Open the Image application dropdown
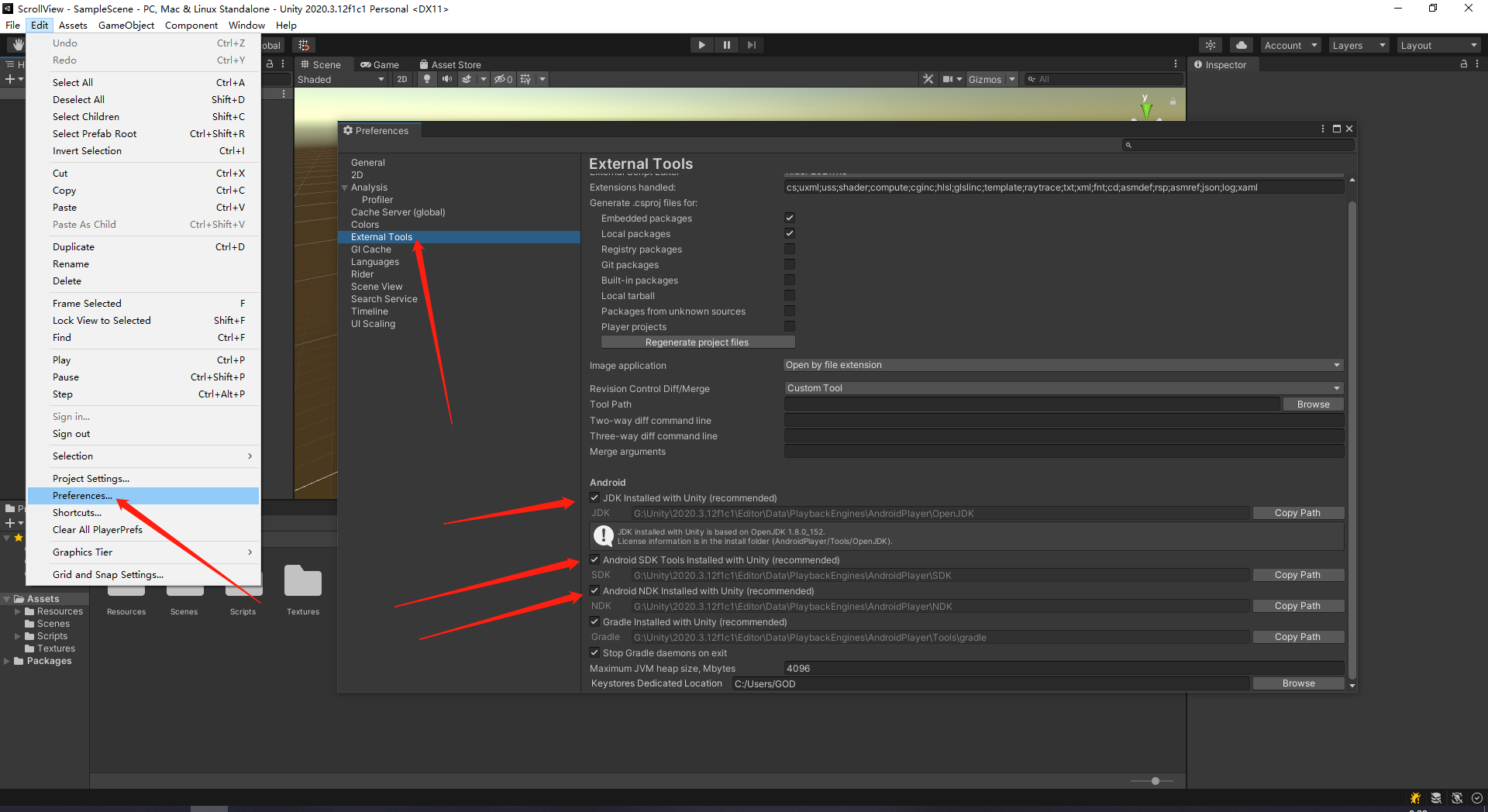This screenshot has height=812, width=1488. (1062, 364)
